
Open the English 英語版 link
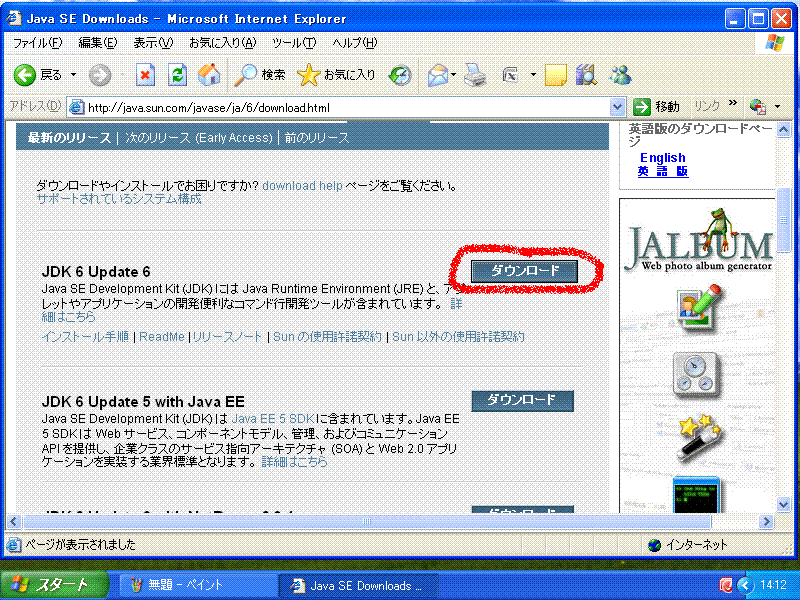point(663,164)
